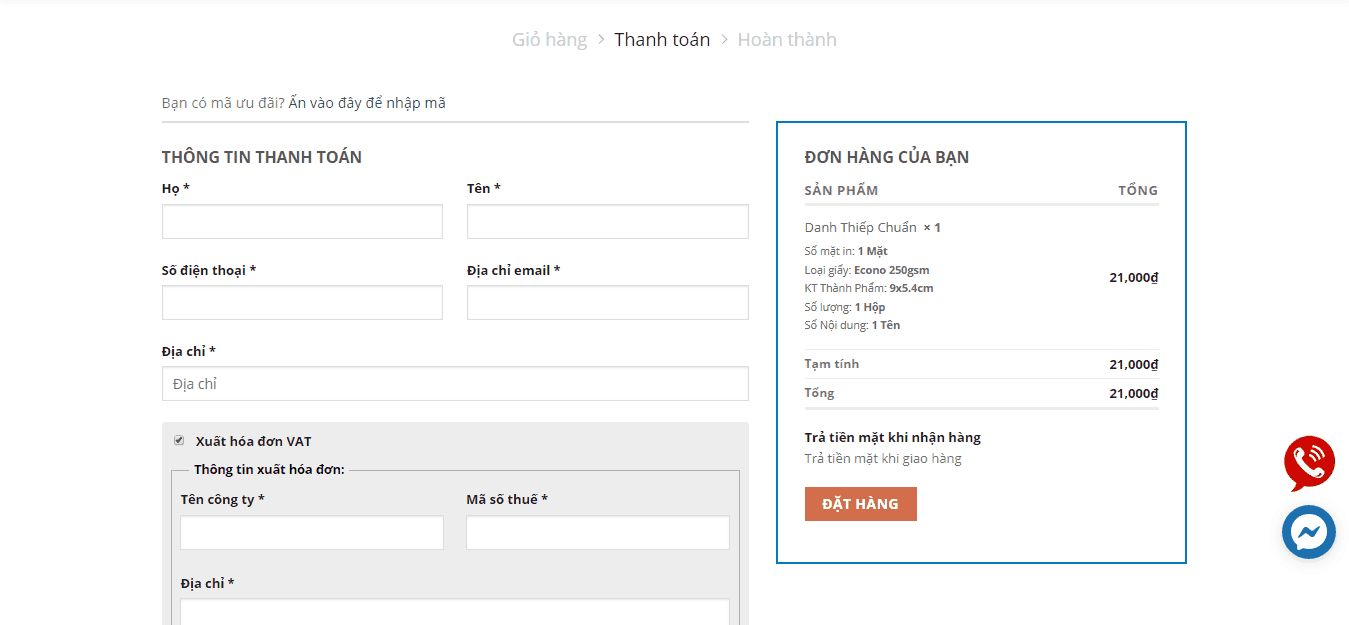Click 'Ấn vào đây để nhập mã' link
The image size is (1349, 625).
pyautogui.click(x=367, y=103)
